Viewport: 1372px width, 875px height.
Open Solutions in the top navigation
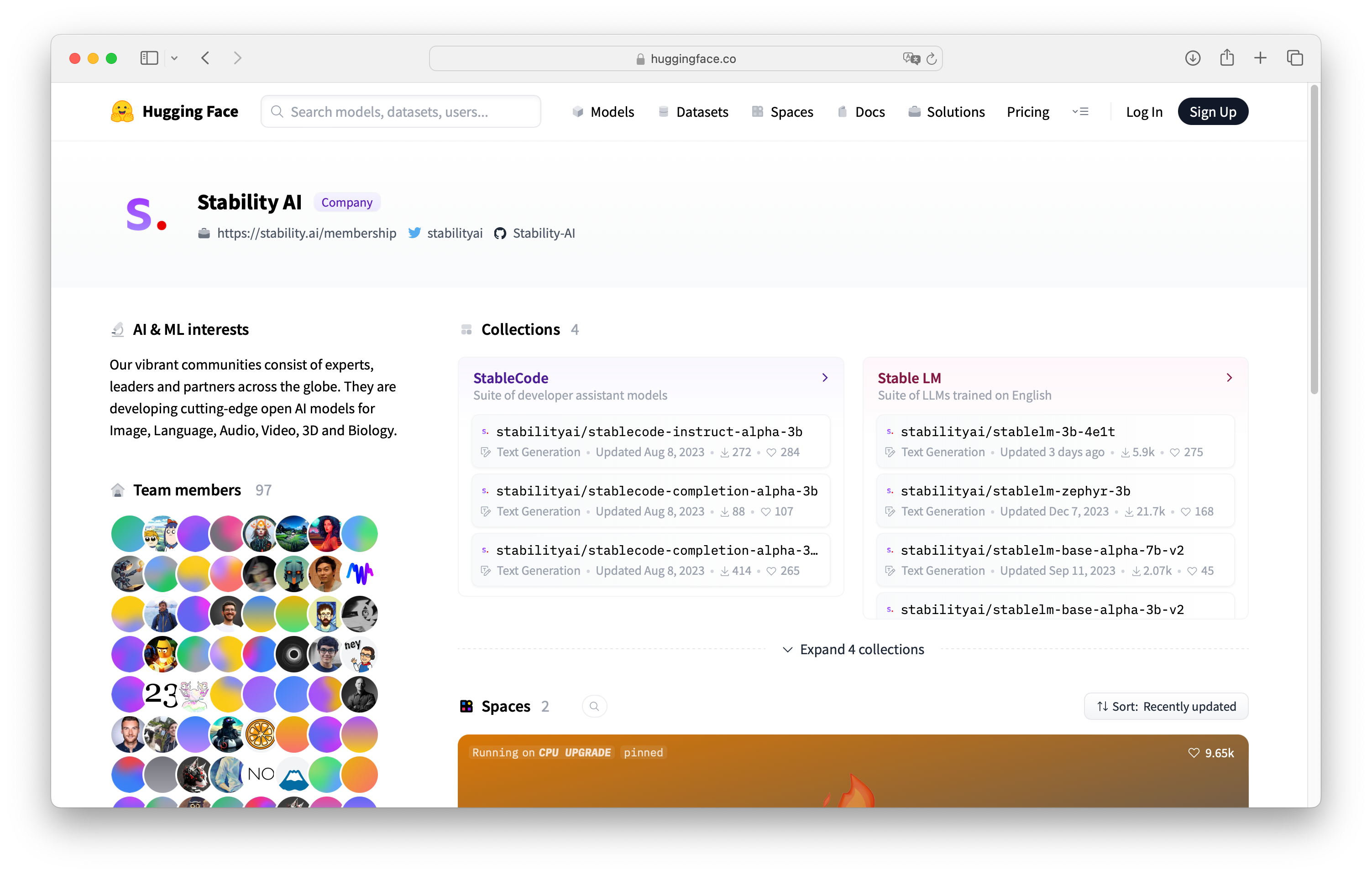[x=946, y=112]
